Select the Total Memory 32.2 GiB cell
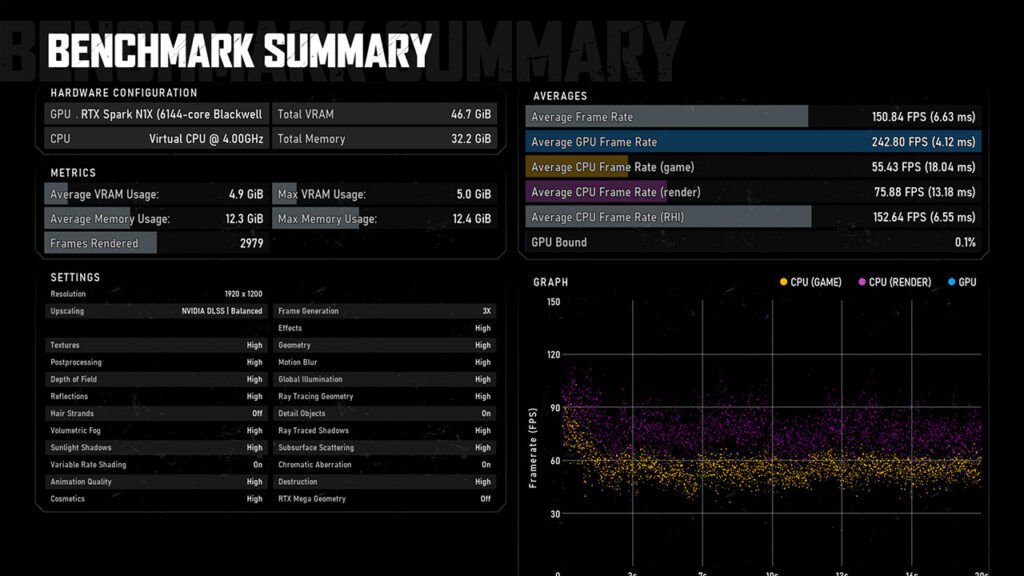This screenshot has width=1024, height=576. point(385,138)
